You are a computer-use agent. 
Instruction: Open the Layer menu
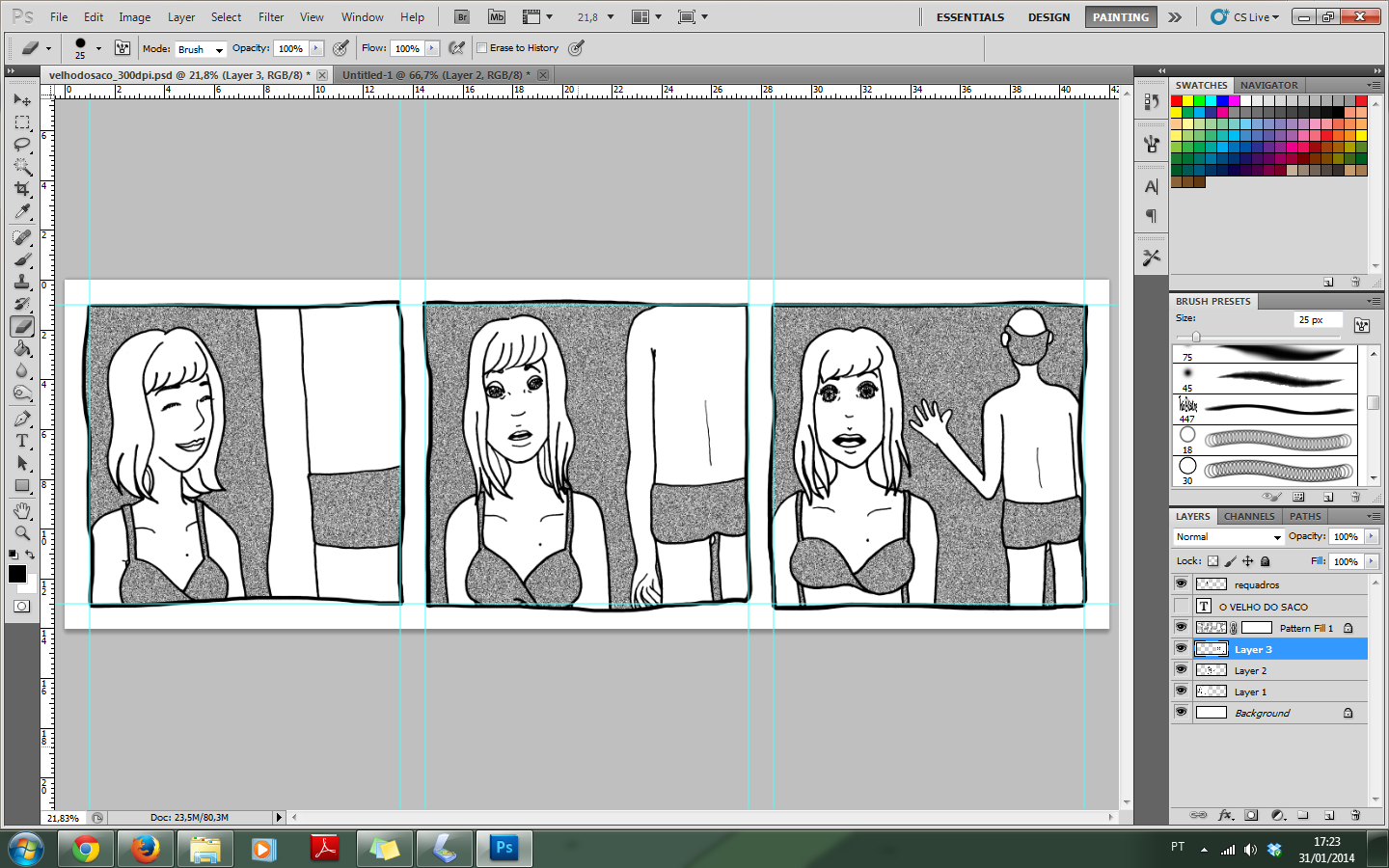181,16
